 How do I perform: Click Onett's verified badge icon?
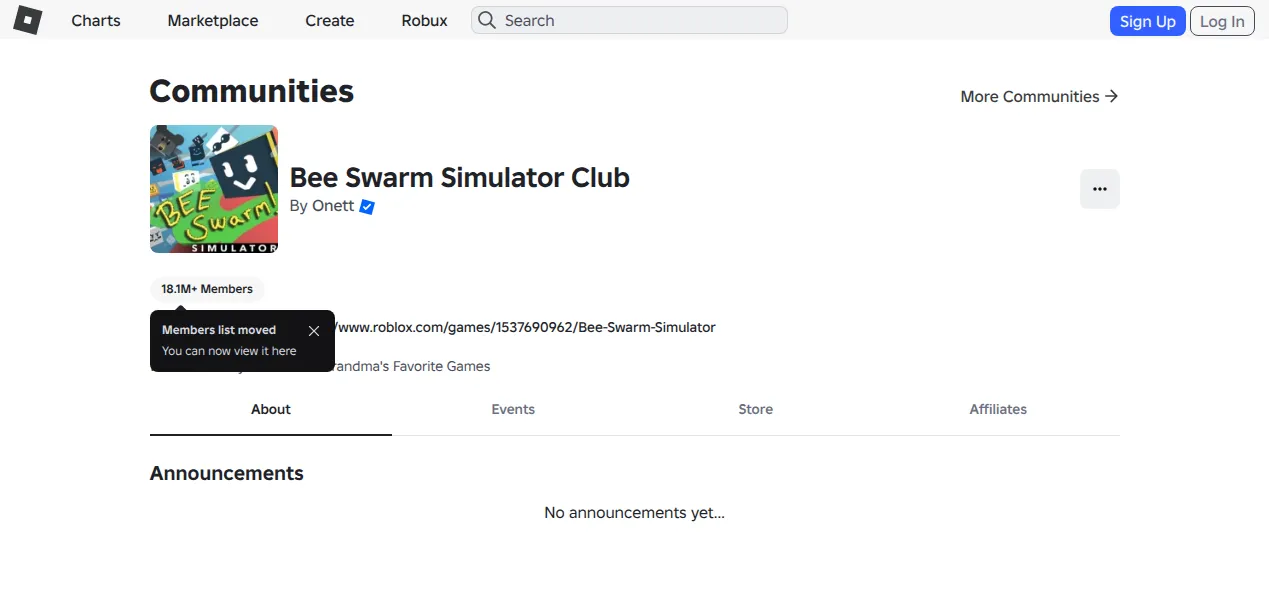coord(367,207)
